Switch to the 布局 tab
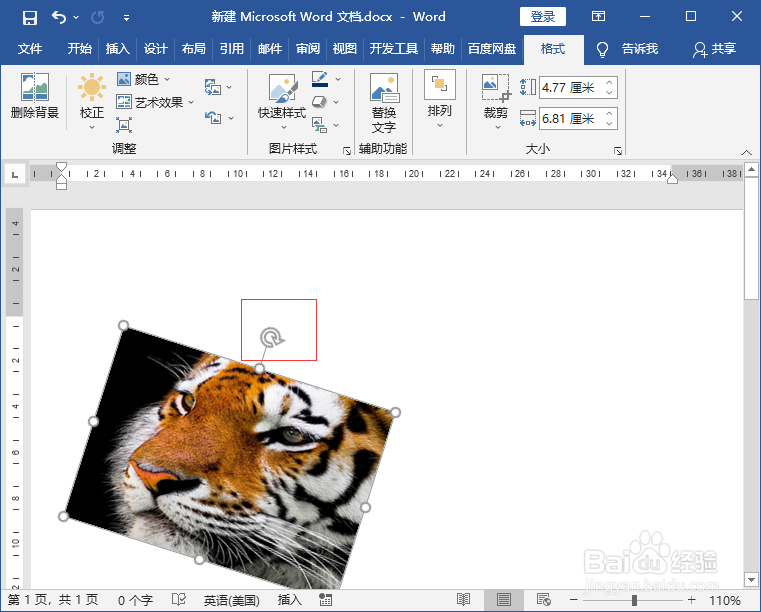The width and height of the screenshot is (761, 612). [193, 49]
